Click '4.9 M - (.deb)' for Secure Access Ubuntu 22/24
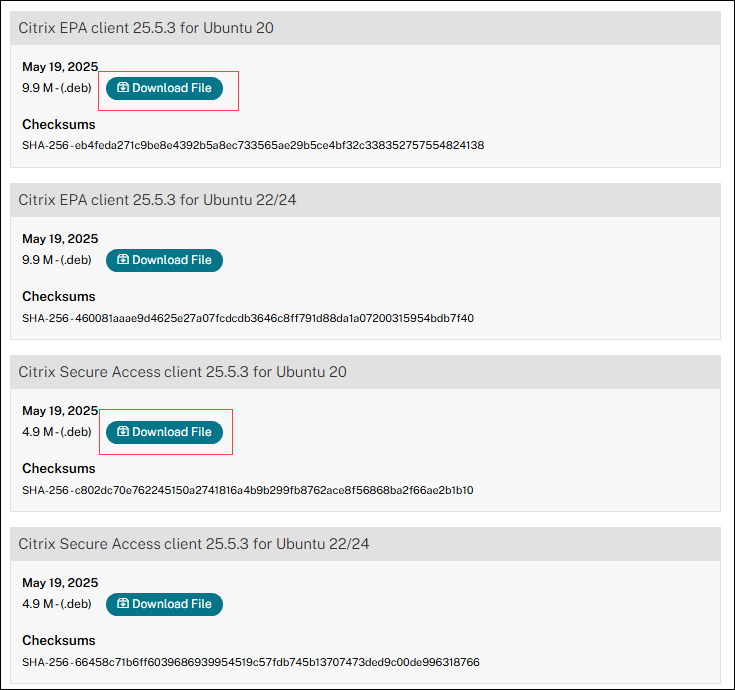735x690 pixels. (x=57, y=604)
